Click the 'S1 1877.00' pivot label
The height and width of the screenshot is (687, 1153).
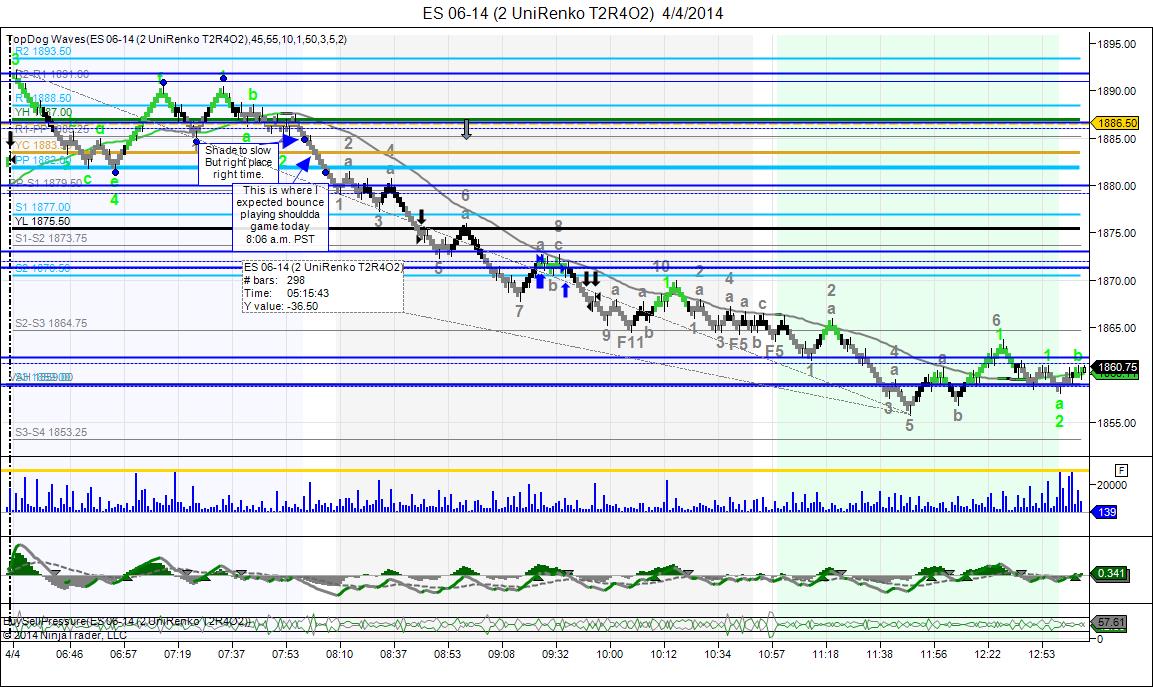(43, 207)
